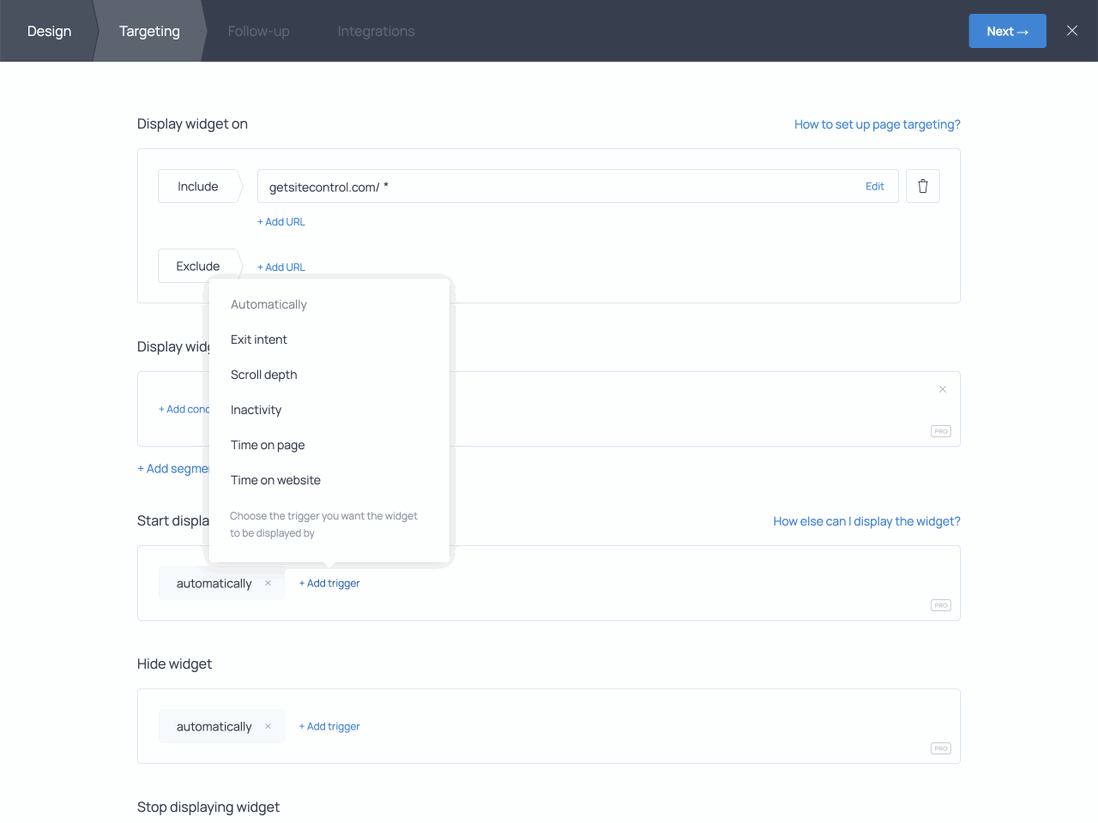
Task: Open Add trigger dropdown under Hide widget
Action: click(x=329, y=727)
